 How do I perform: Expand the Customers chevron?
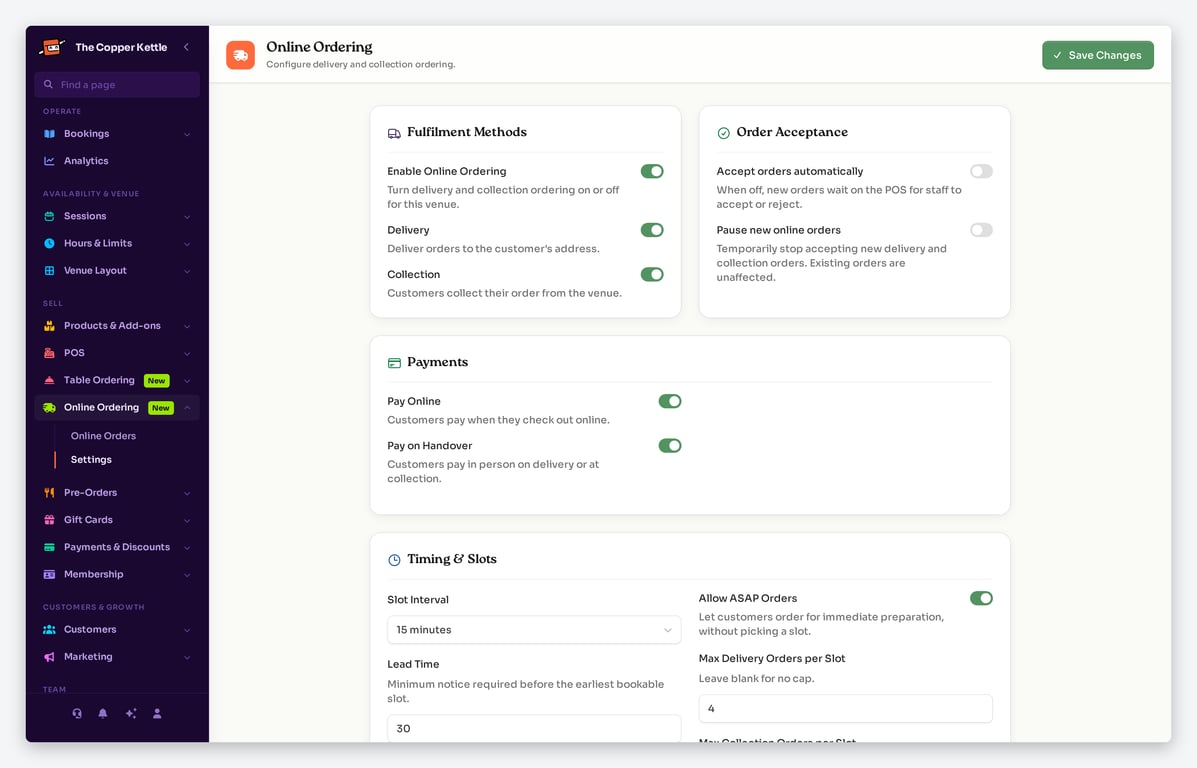click(187, 631)
